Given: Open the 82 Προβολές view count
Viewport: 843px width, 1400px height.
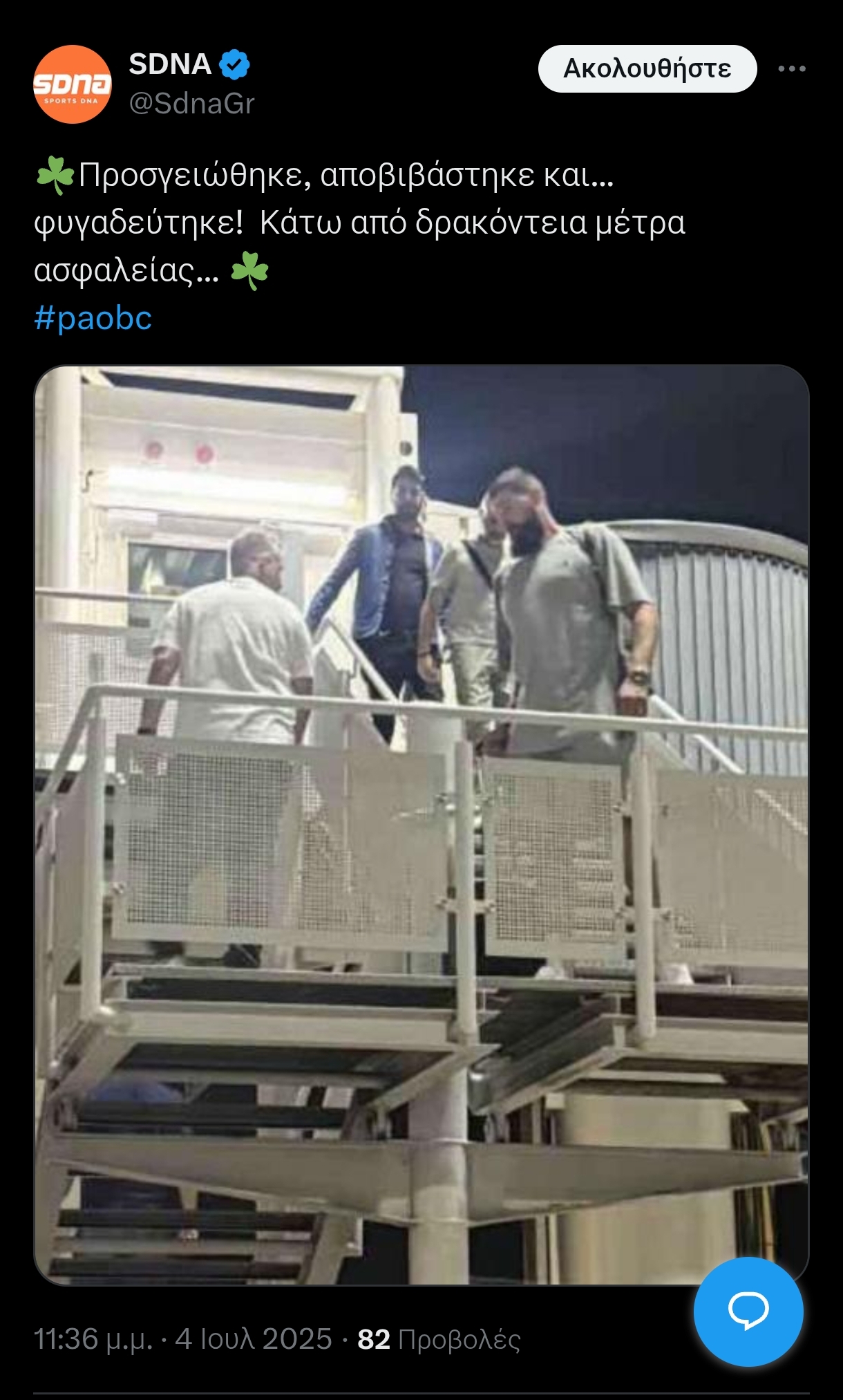Looking at the screenshot, I should point(439,1340).
